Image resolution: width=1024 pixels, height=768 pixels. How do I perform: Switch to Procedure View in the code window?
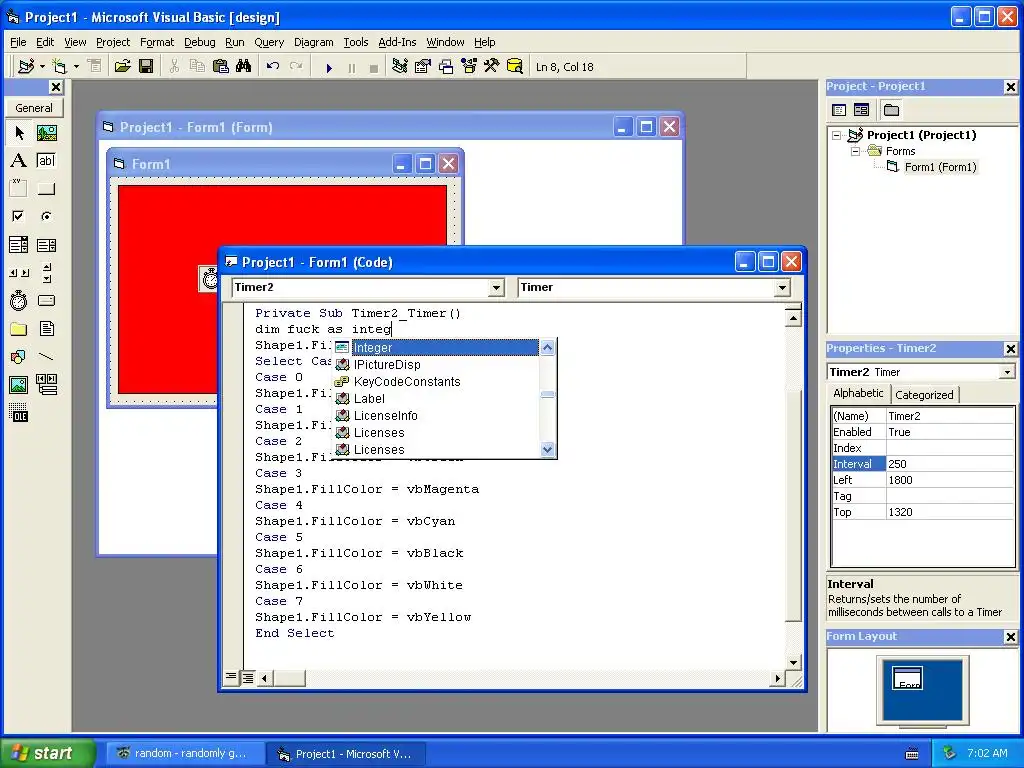point(231,677)
